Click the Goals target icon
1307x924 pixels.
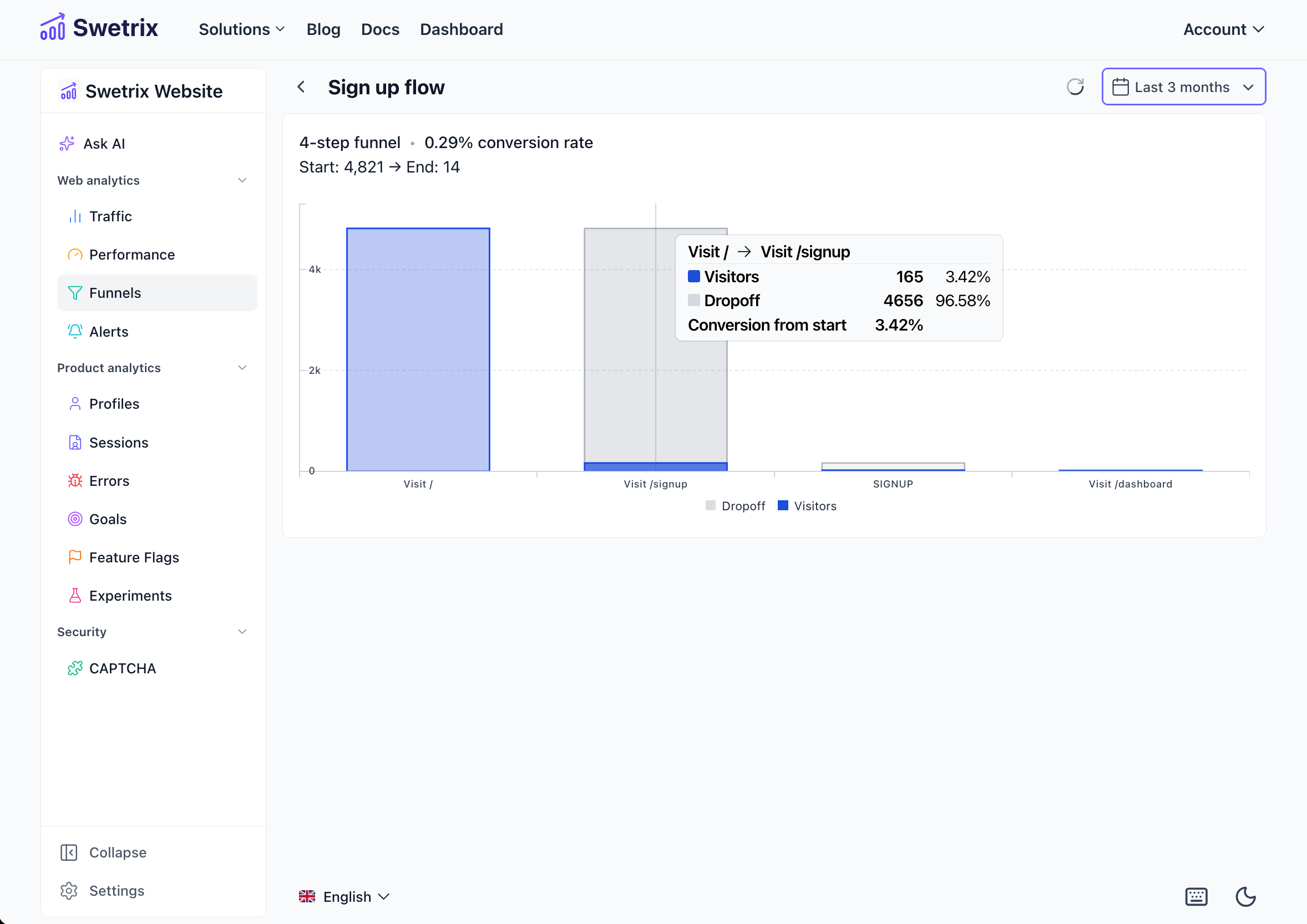tap(74, 519)
